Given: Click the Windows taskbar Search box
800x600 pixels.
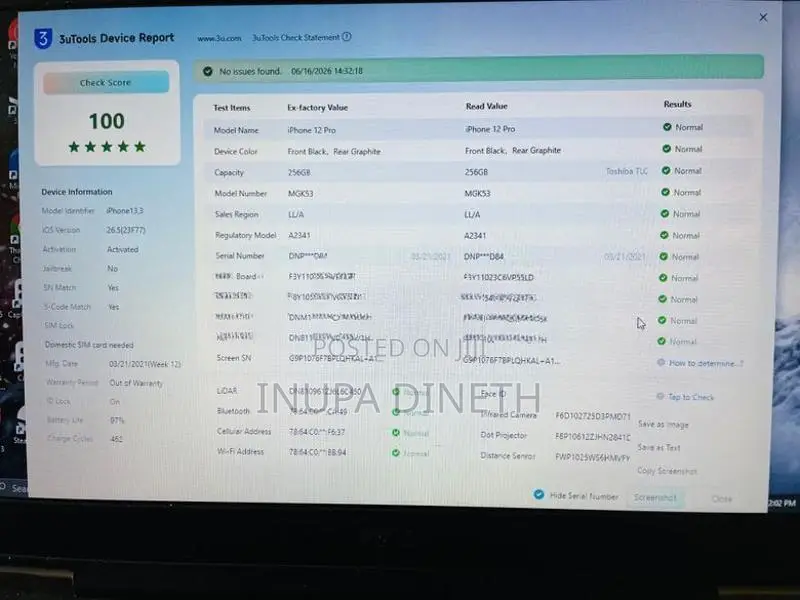Looking at the screenshot, I should point(14,488).
